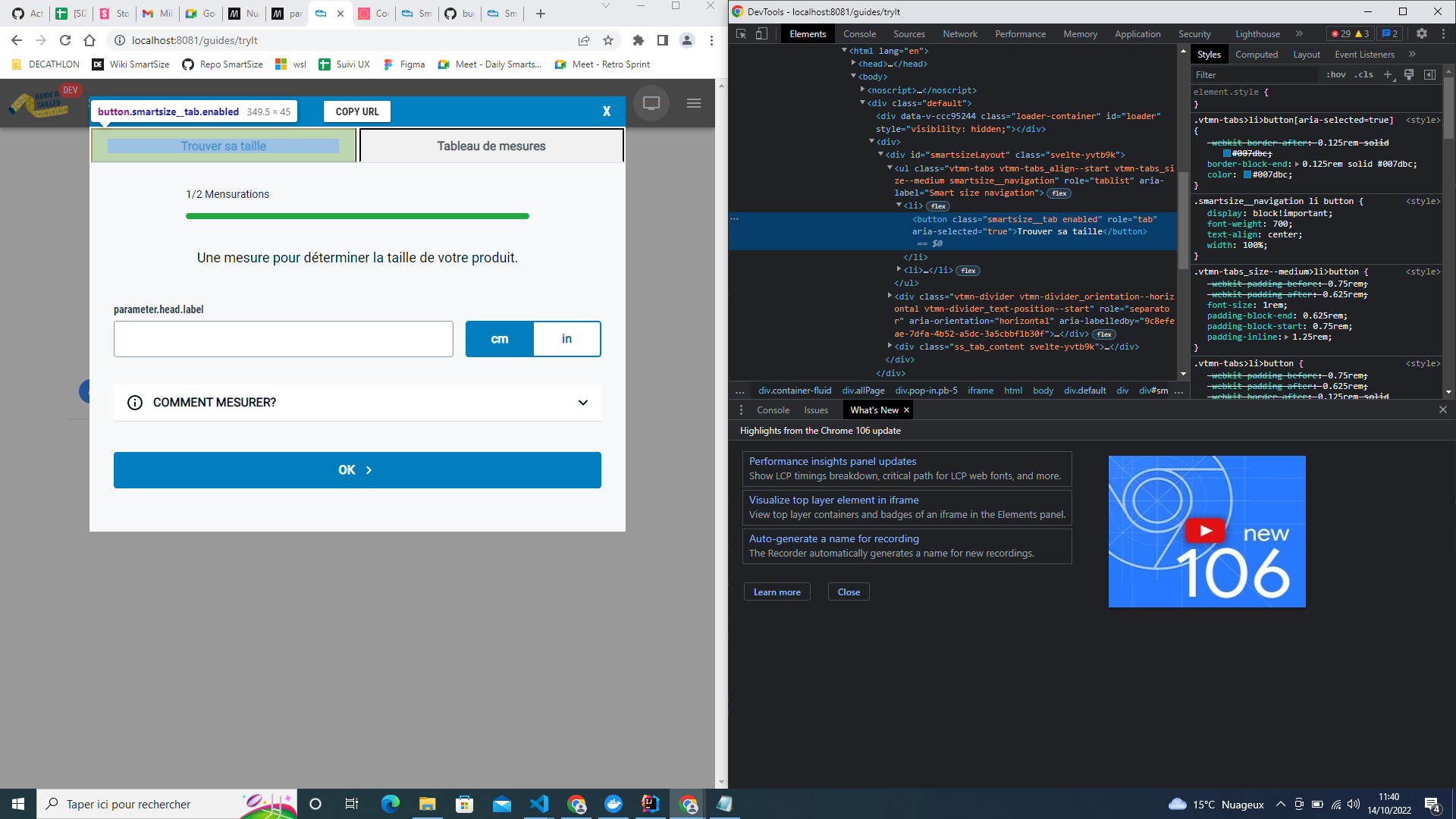Open DevTools settings gear
This screenshot has width=1456, height=819.
[1421, 34]
